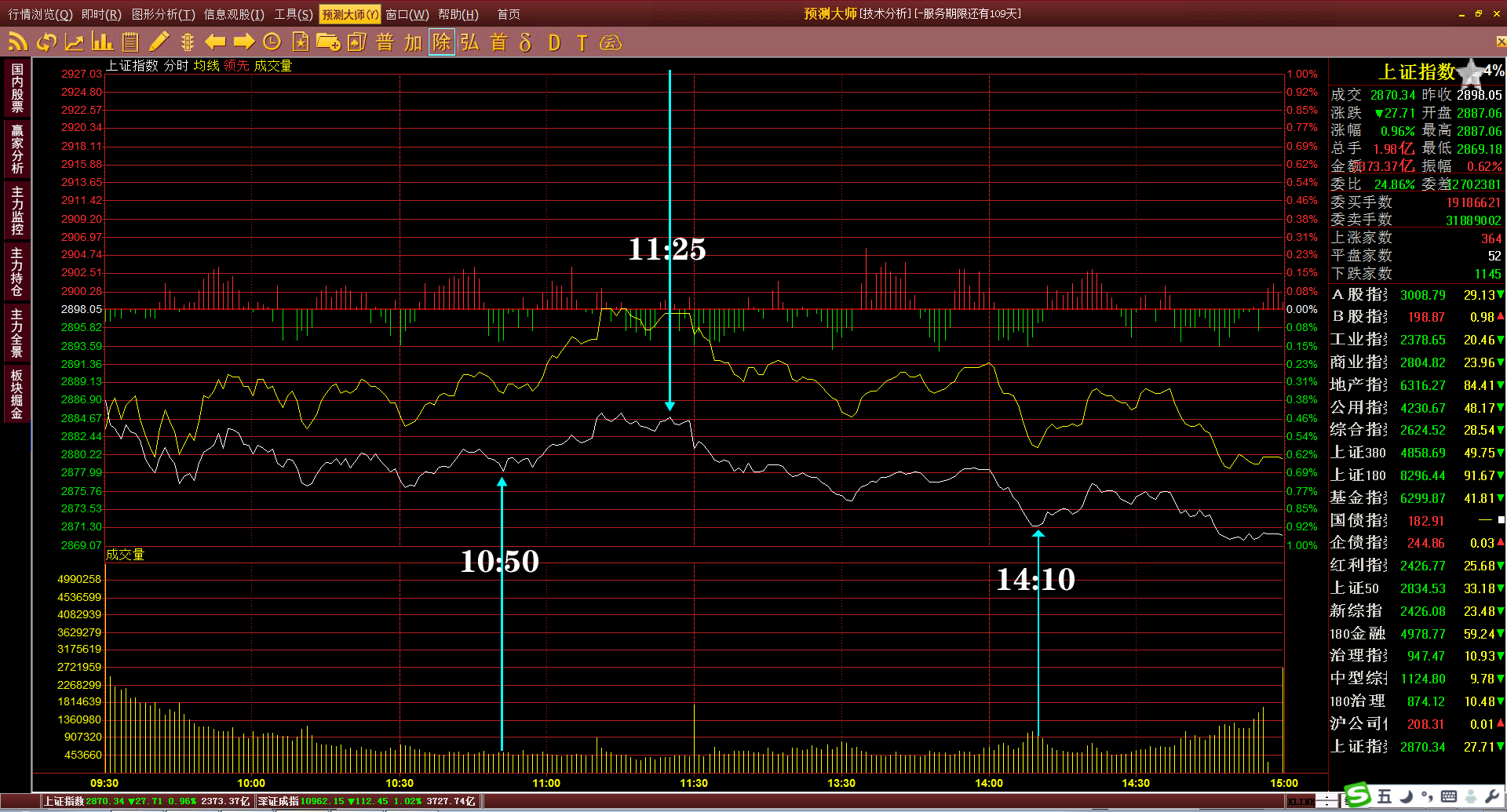Open the 行情浏览(Q) menu
This screenshot has height=812, width=1507.
40,14
